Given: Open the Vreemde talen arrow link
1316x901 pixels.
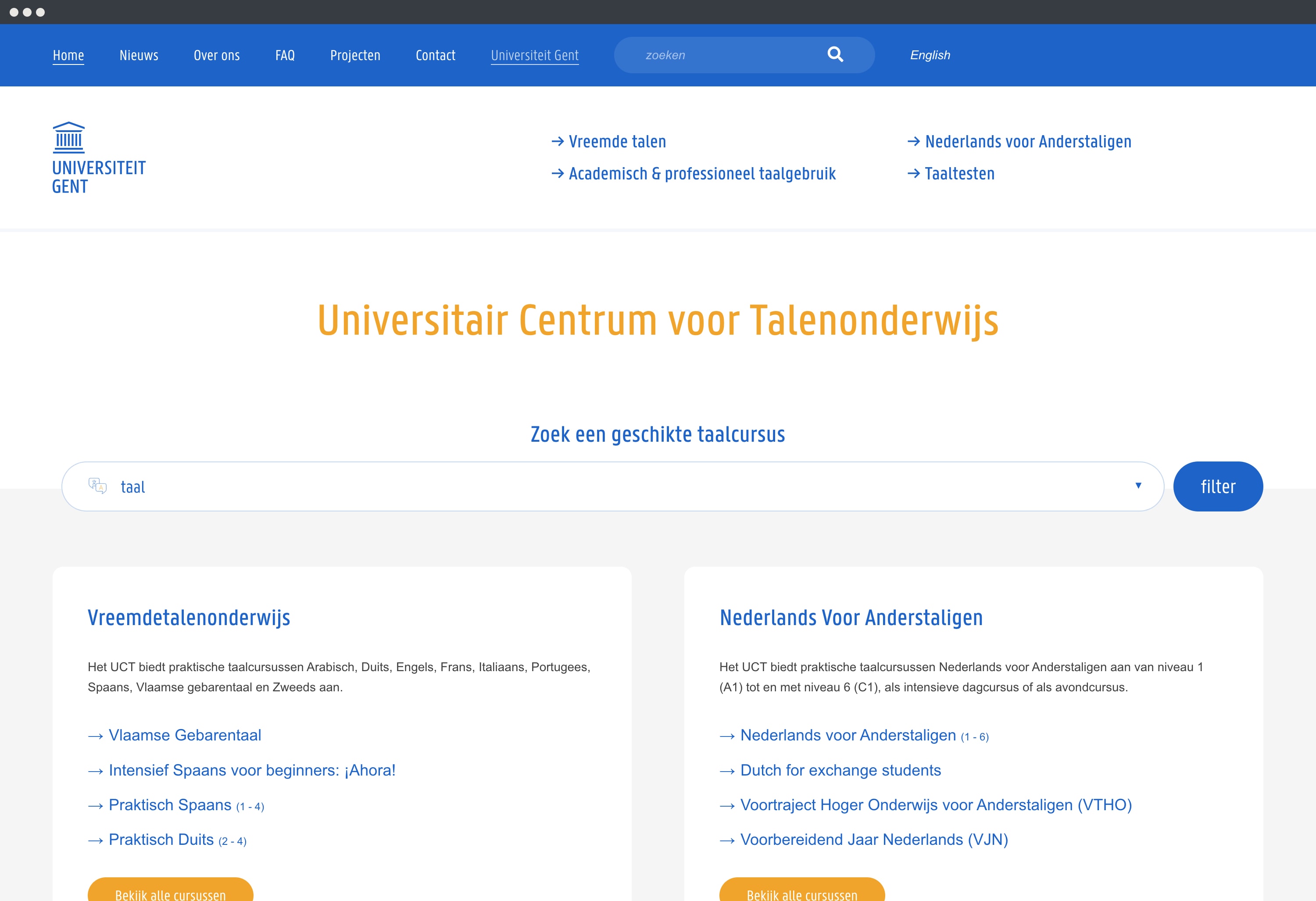Looking at the screenshot, I should tap(616, 142).
